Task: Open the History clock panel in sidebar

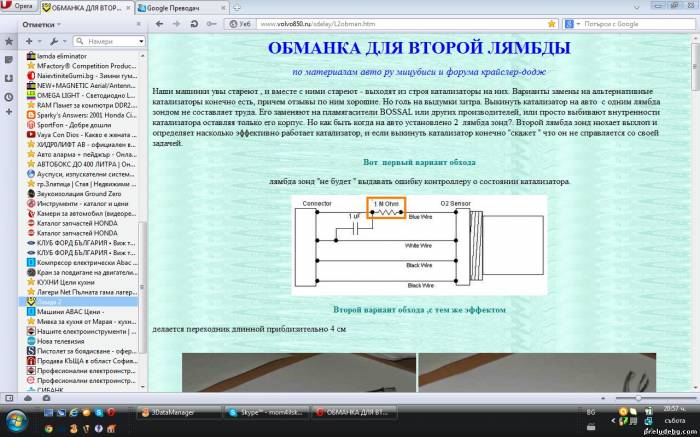Action: coord(9,97)
